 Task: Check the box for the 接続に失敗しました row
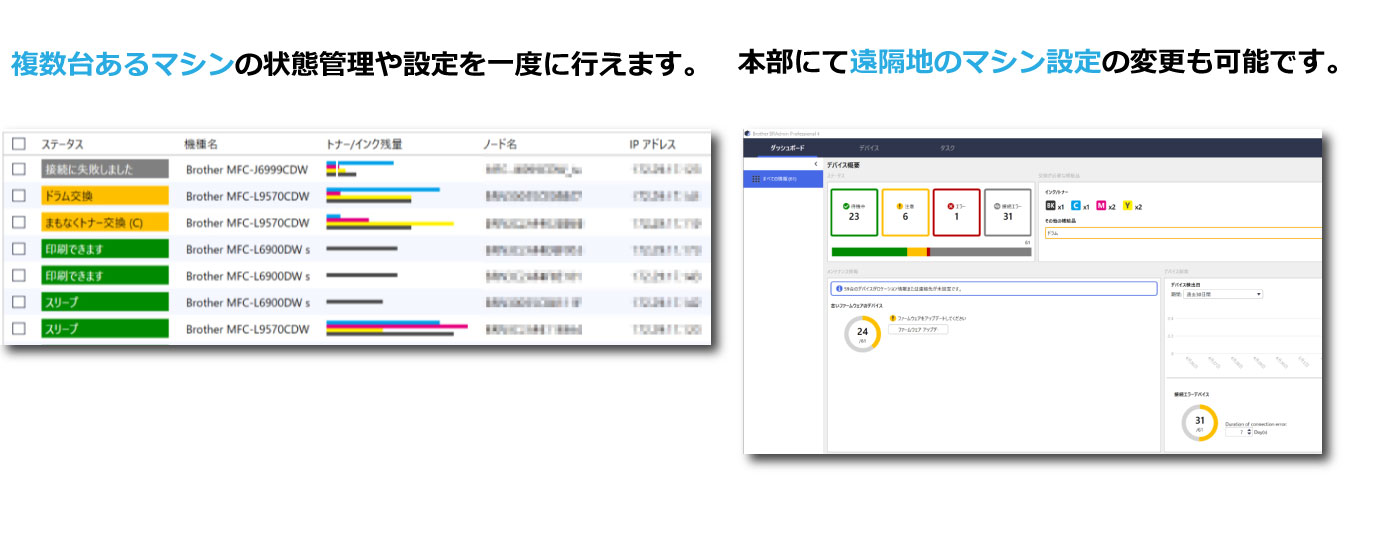19,170
